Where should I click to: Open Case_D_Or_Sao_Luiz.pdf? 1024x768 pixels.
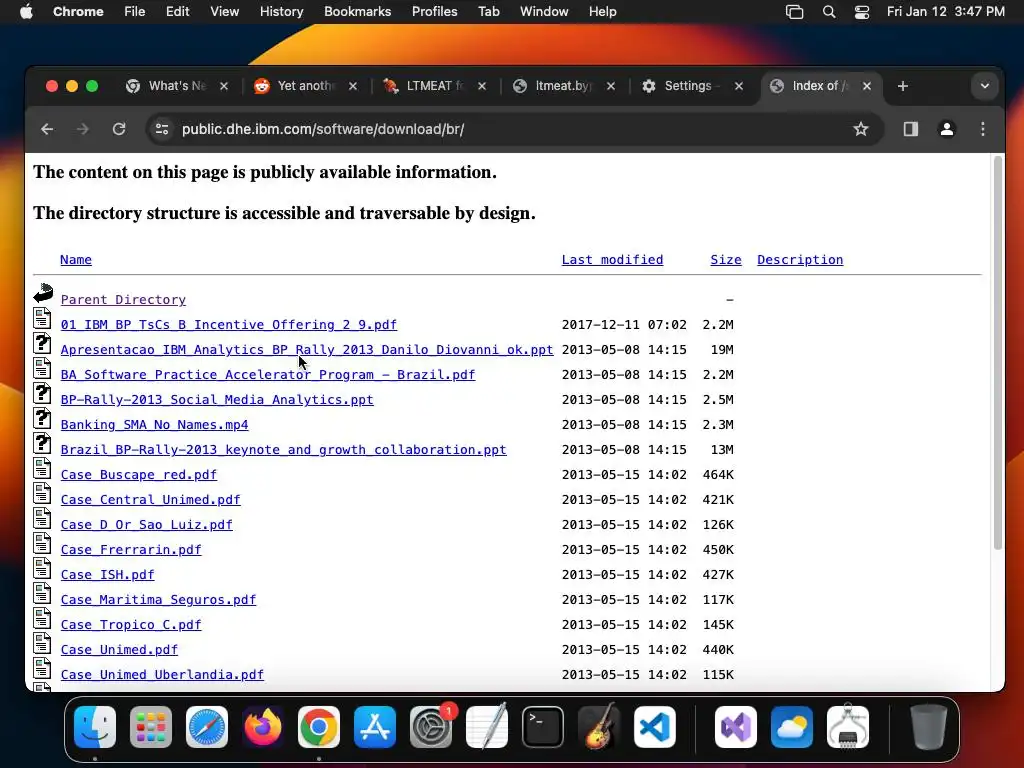pyautogui.click(x=147, y=525)
